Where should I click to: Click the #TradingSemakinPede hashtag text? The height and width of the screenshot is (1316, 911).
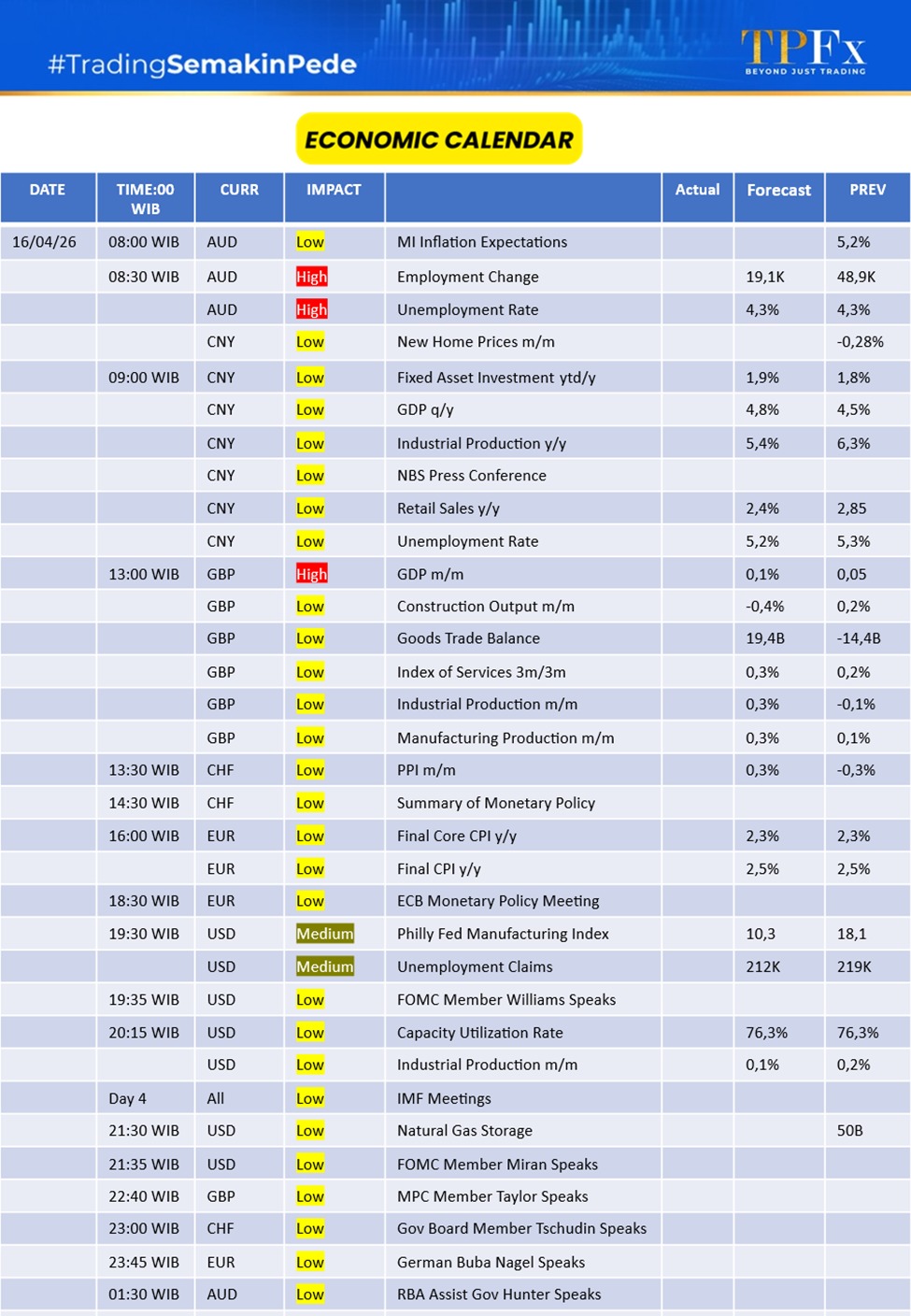[x=202, y=64]
